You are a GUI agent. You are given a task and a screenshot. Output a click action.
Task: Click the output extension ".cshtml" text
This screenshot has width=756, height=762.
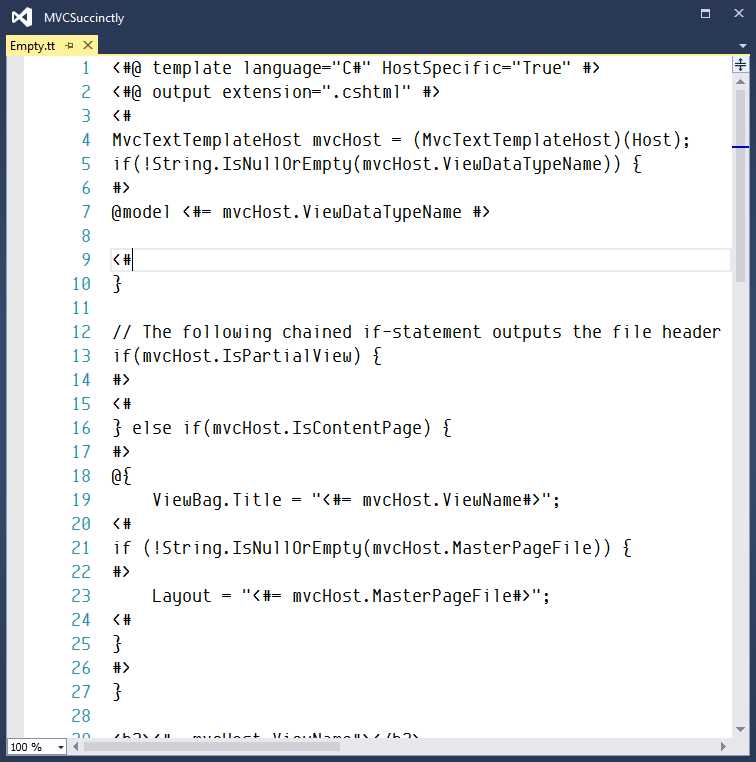click(x=276, y=92)
